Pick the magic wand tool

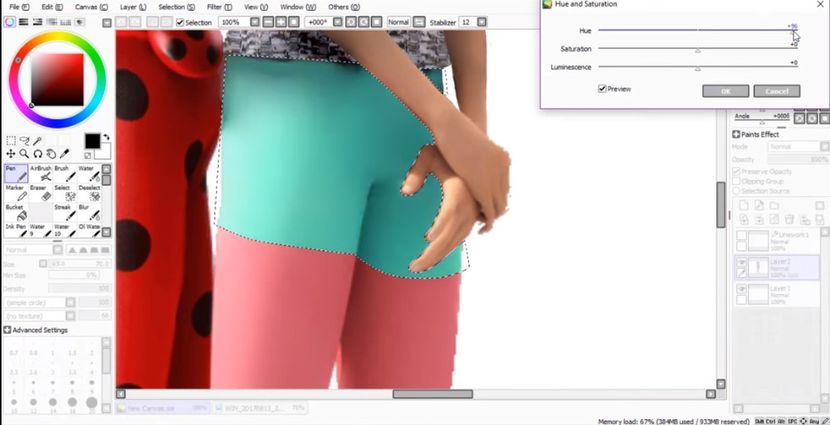click(38, 141)
